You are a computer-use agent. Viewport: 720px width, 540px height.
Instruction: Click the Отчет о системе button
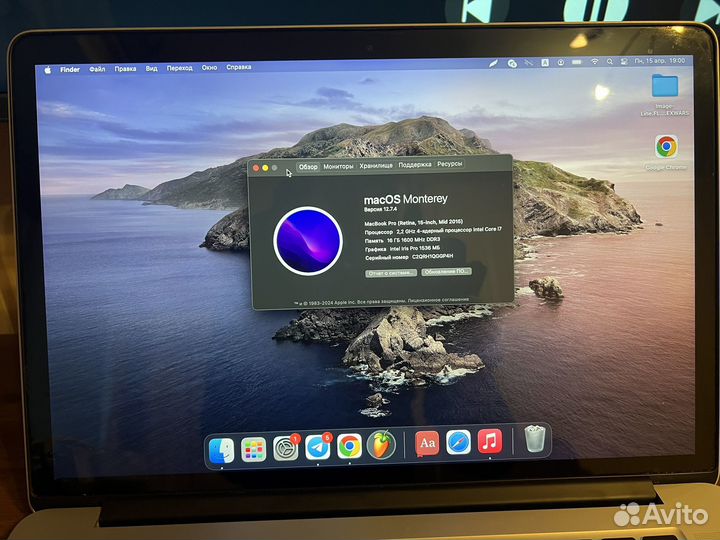(391, 273)
